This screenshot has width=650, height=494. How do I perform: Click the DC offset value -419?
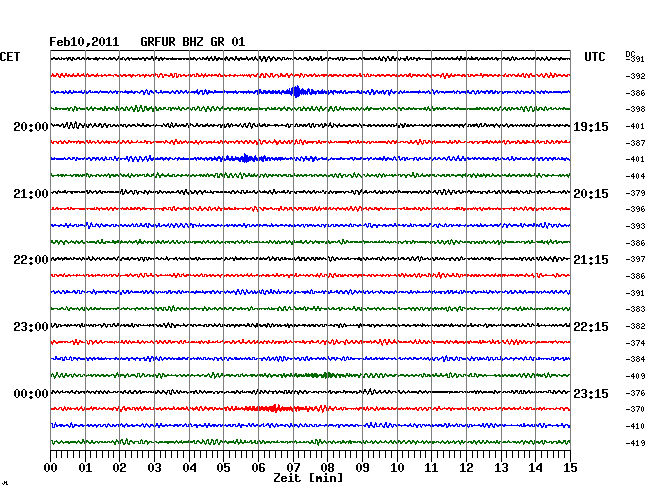coord(635,443)
